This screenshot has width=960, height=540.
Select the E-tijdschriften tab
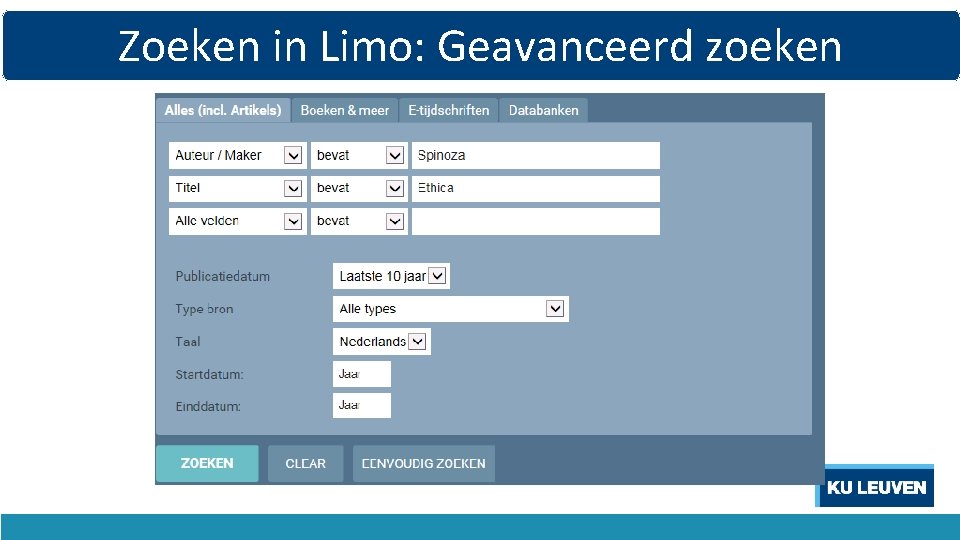(x=449, y=110)
